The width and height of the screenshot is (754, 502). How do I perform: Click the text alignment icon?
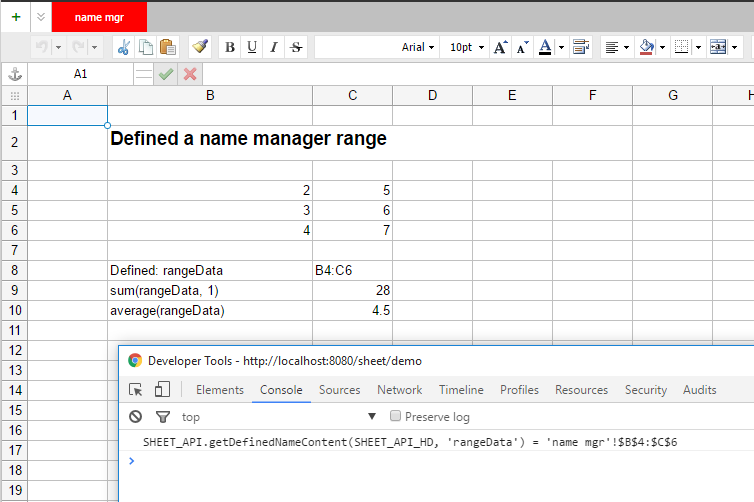click(612, 47)
